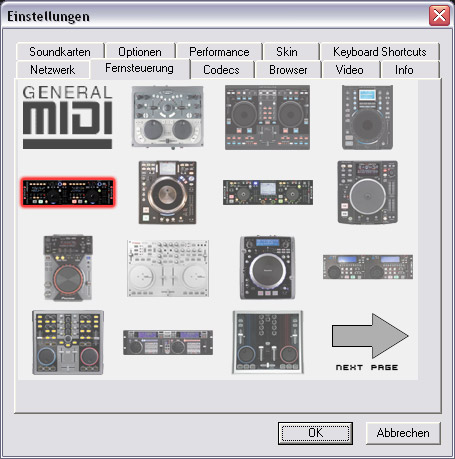455x459 pixels.
Task: Choose the gray dual-jog controller in the top row
Action: coord(168,117)
